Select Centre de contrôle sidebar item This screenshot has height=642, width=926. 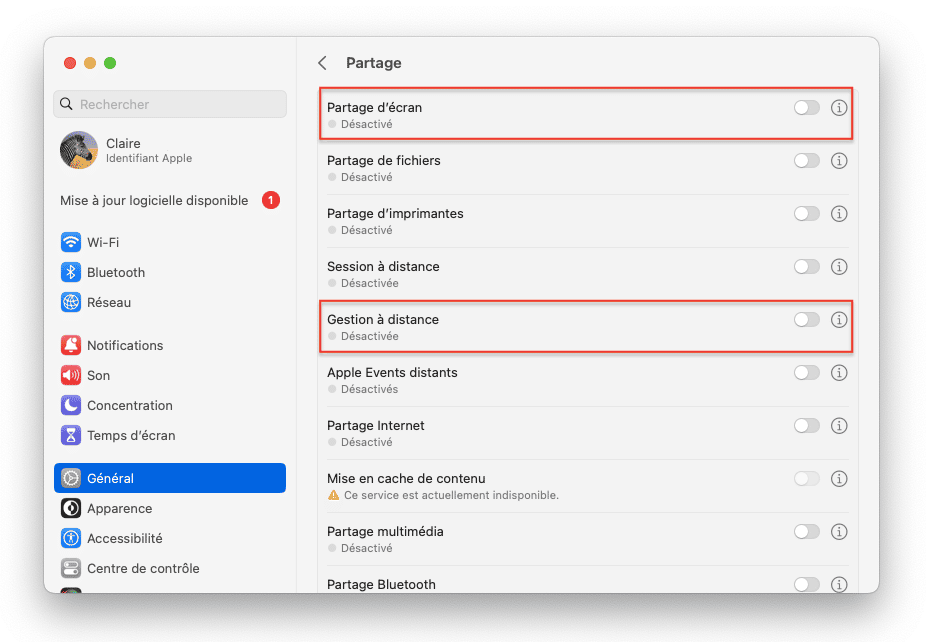143,568
